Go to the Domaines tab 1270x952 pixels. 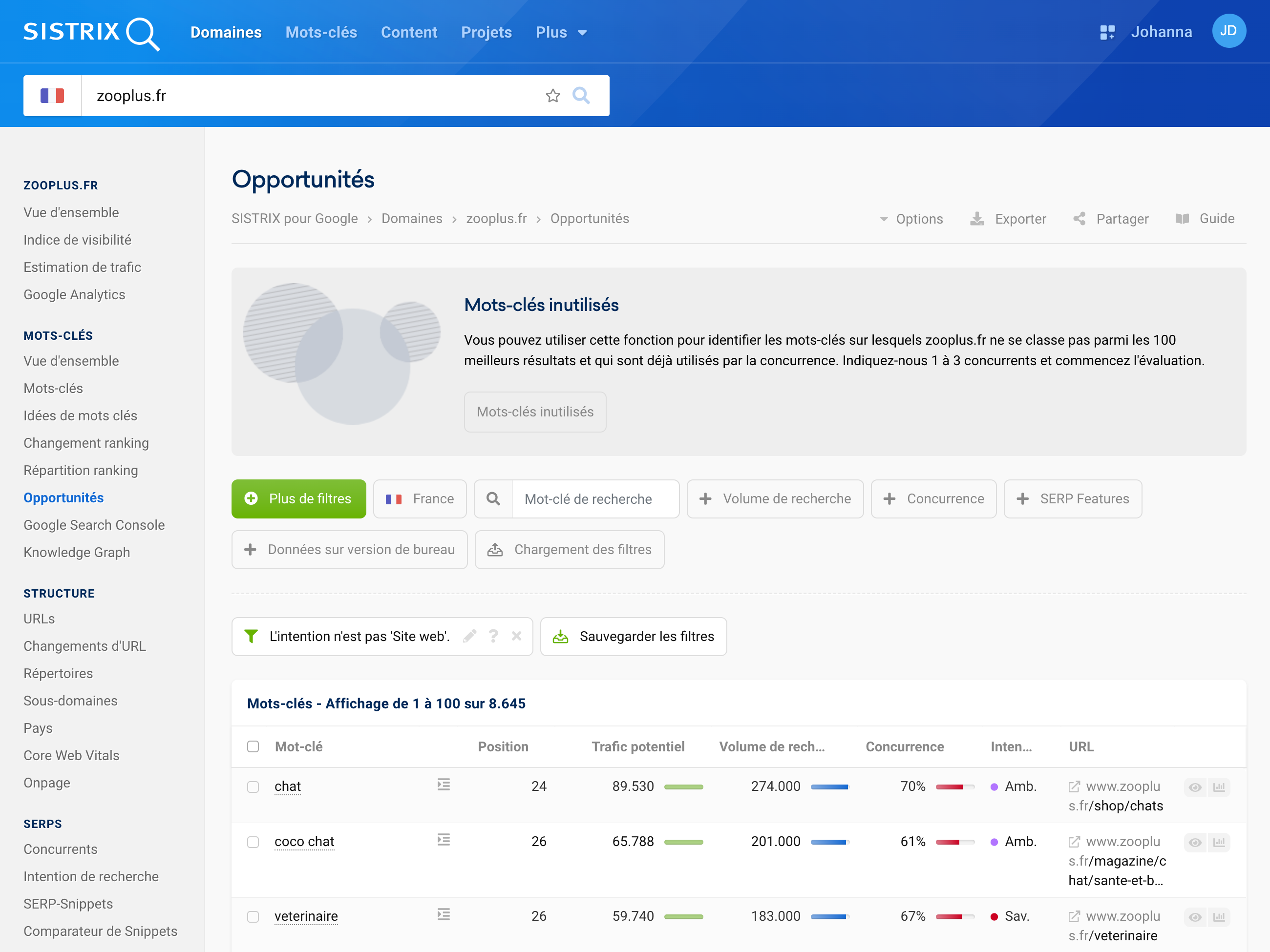[226, 33]
